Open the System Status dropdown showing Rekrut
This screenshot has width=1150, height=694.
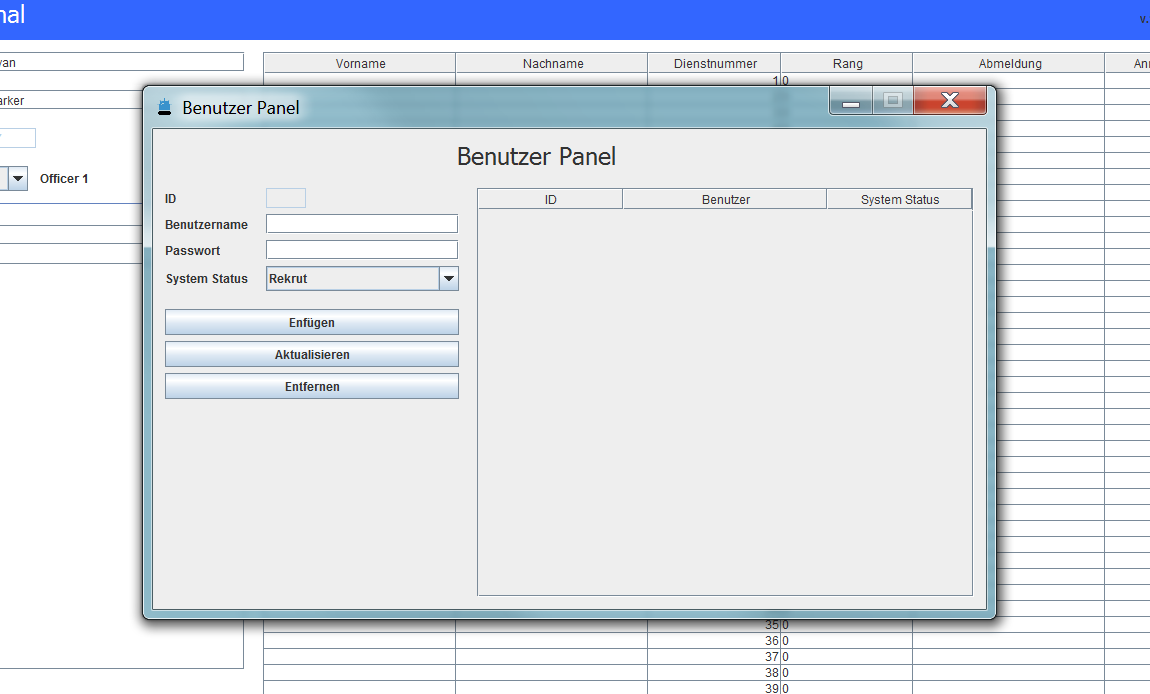pos(362,279)
